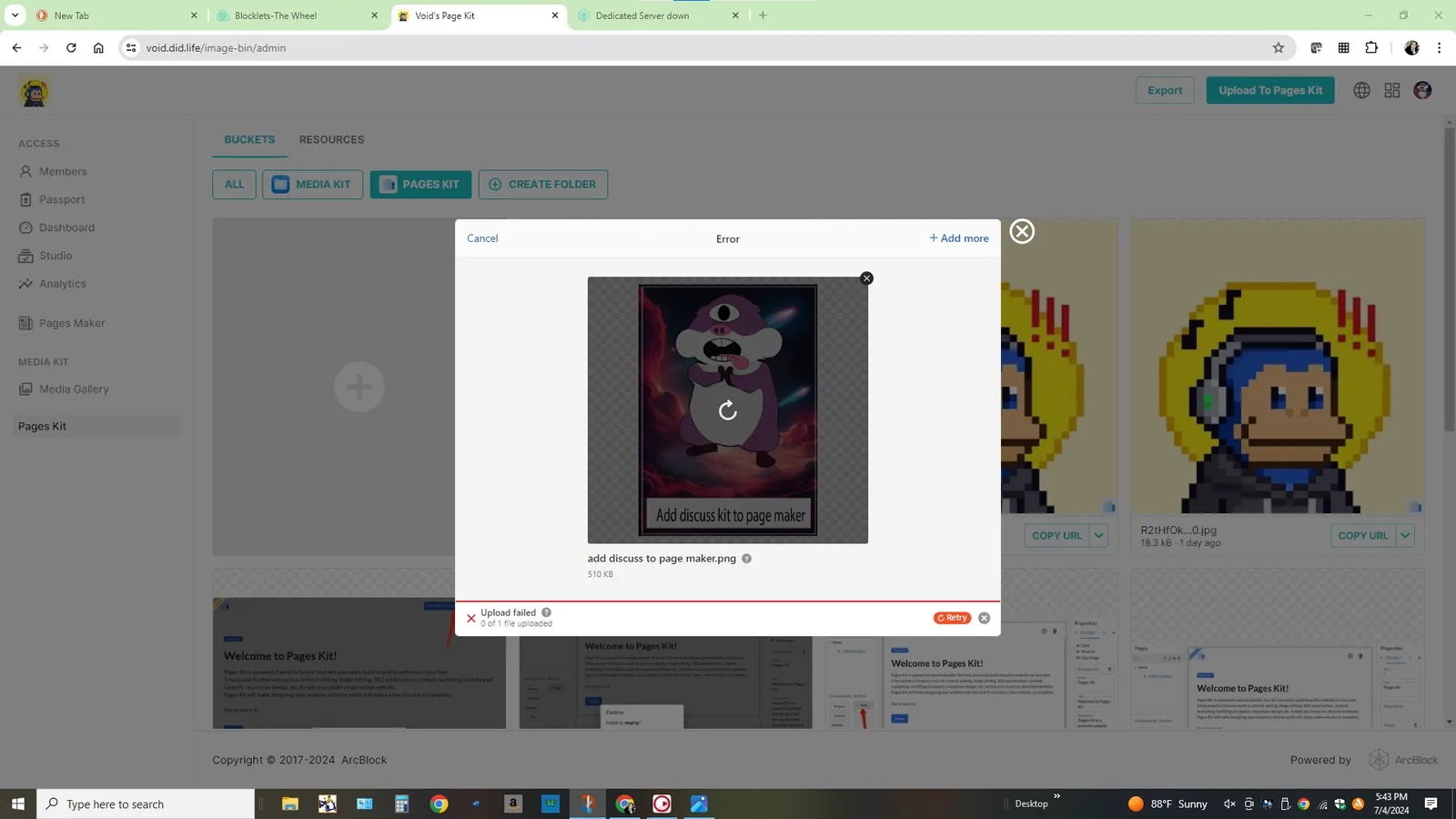1456x819 pixels.
Task: Switch to the Dedicated Server down browser tab
Action: tap(658, 15)
